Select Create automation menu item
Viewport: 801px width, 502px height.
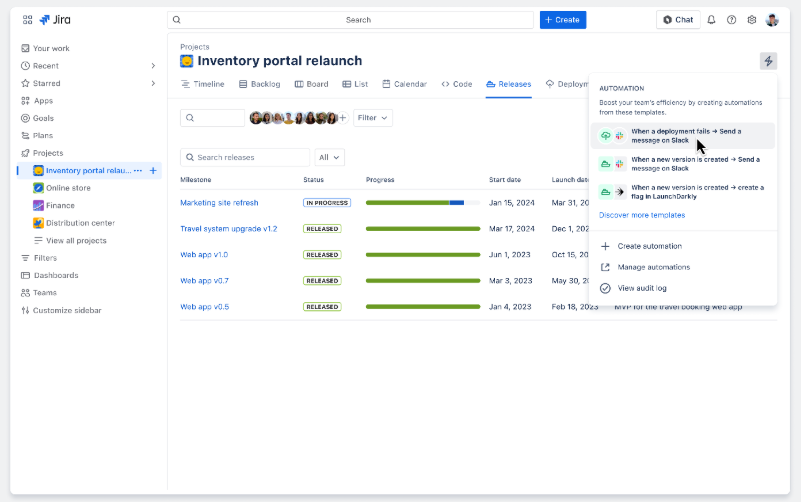(649, 246)
